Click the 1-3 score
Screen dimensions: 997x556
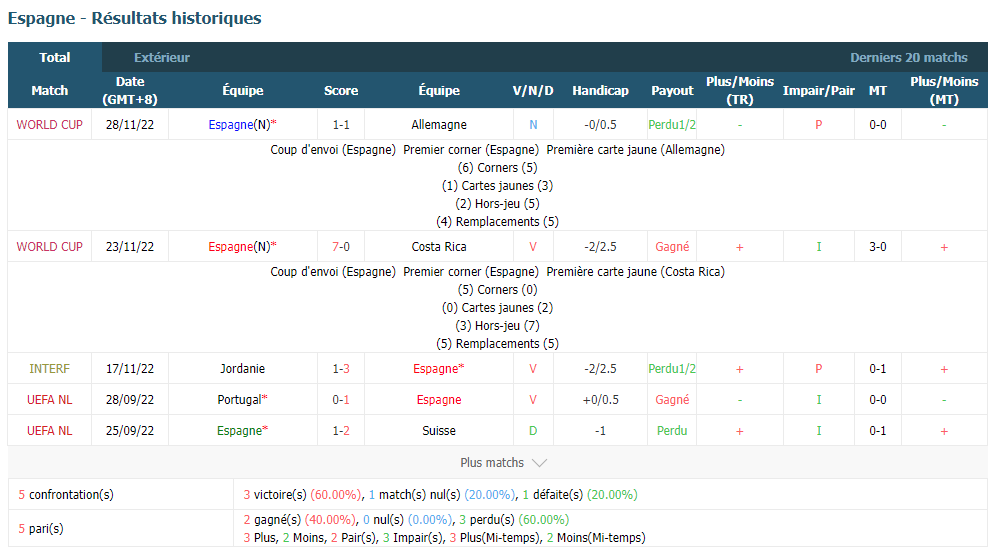pos(341,369)
